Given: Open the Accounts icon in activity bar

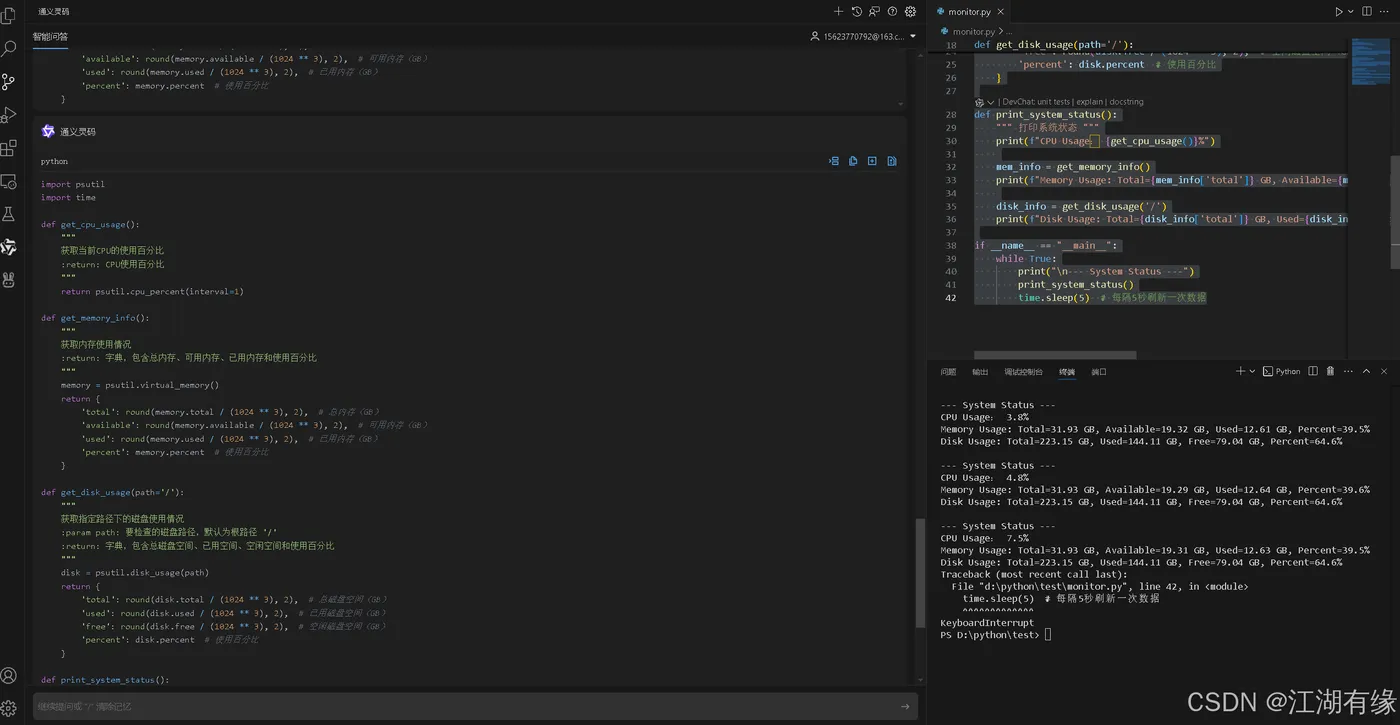Looking at the screenshot, I should point(9,676).
